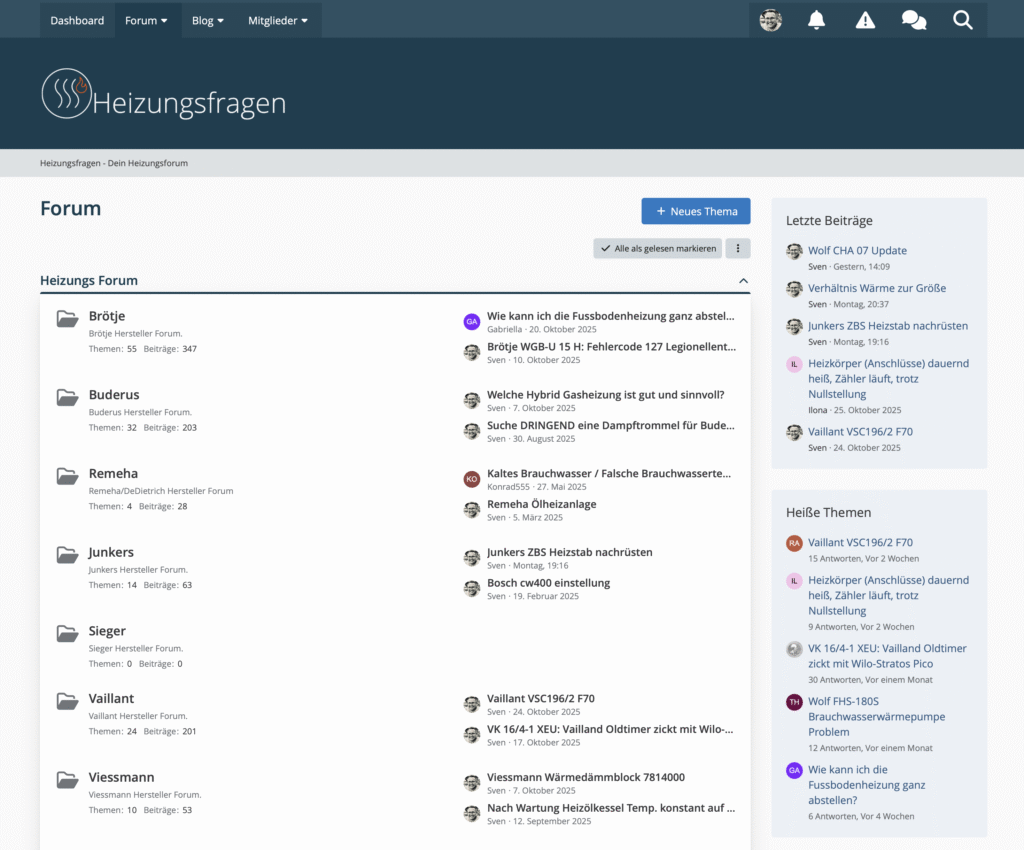This screenshot has width=1024, height=850.
Task: Open the notifications bell icon
Action: click(817, 20)
